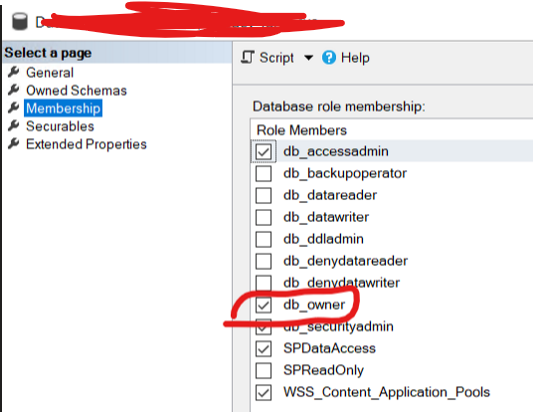The height and width of the screenshot is (412, 533).
Task: Check the SPReadOnly role checkbox
Action: coord(263,370)
